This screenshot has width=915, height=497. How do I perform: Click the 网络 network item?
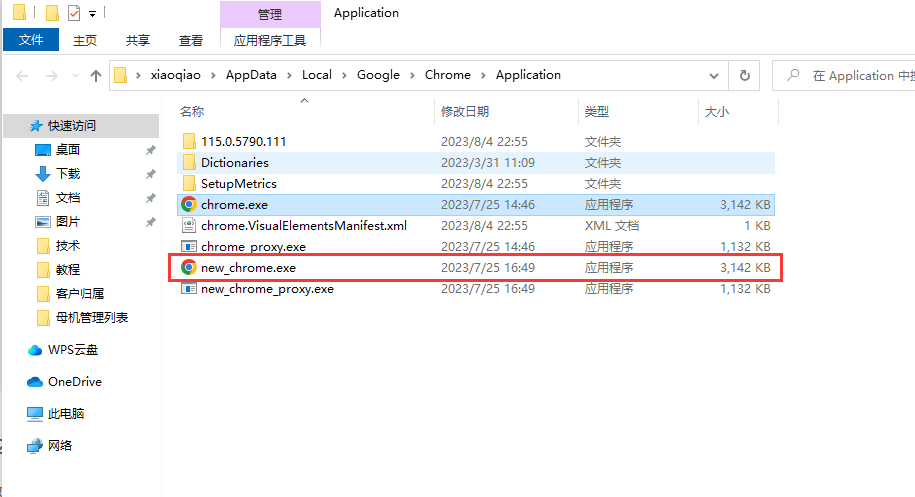(60, 446)
